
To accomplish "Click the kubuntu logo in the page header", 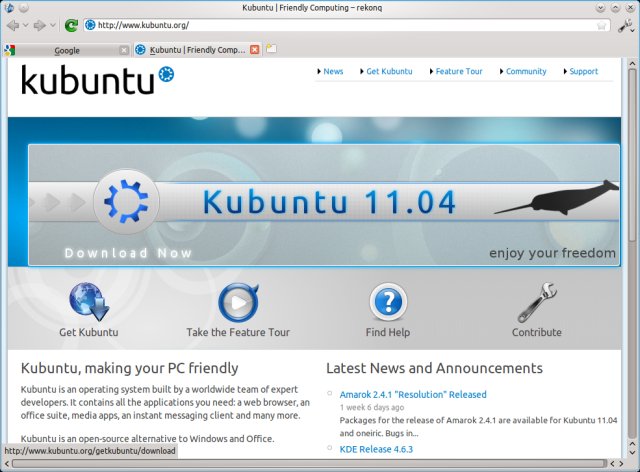I will click(98, 80).
